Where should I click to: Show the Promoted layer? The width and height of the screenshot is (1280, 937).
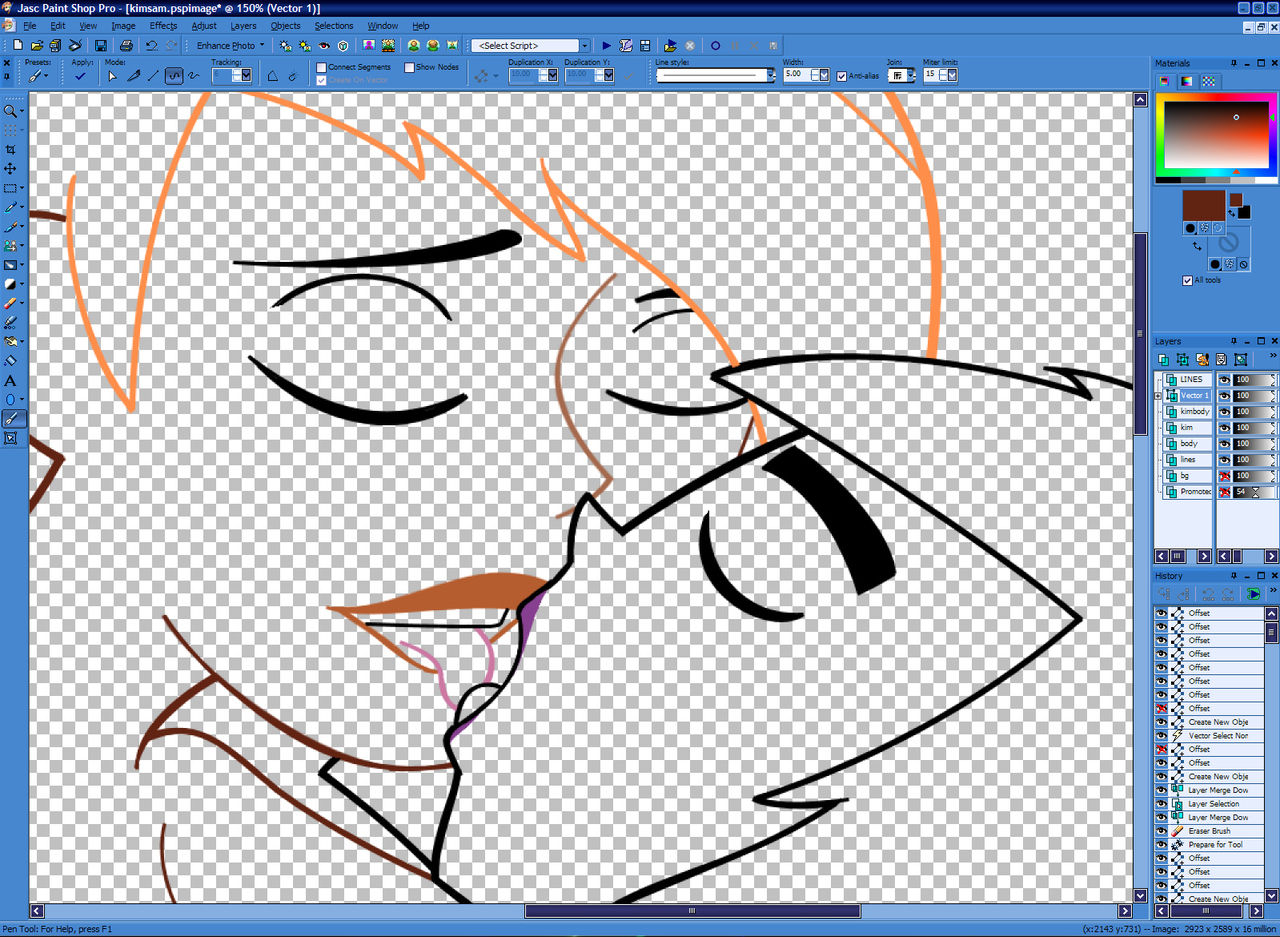pos(1223,492)
